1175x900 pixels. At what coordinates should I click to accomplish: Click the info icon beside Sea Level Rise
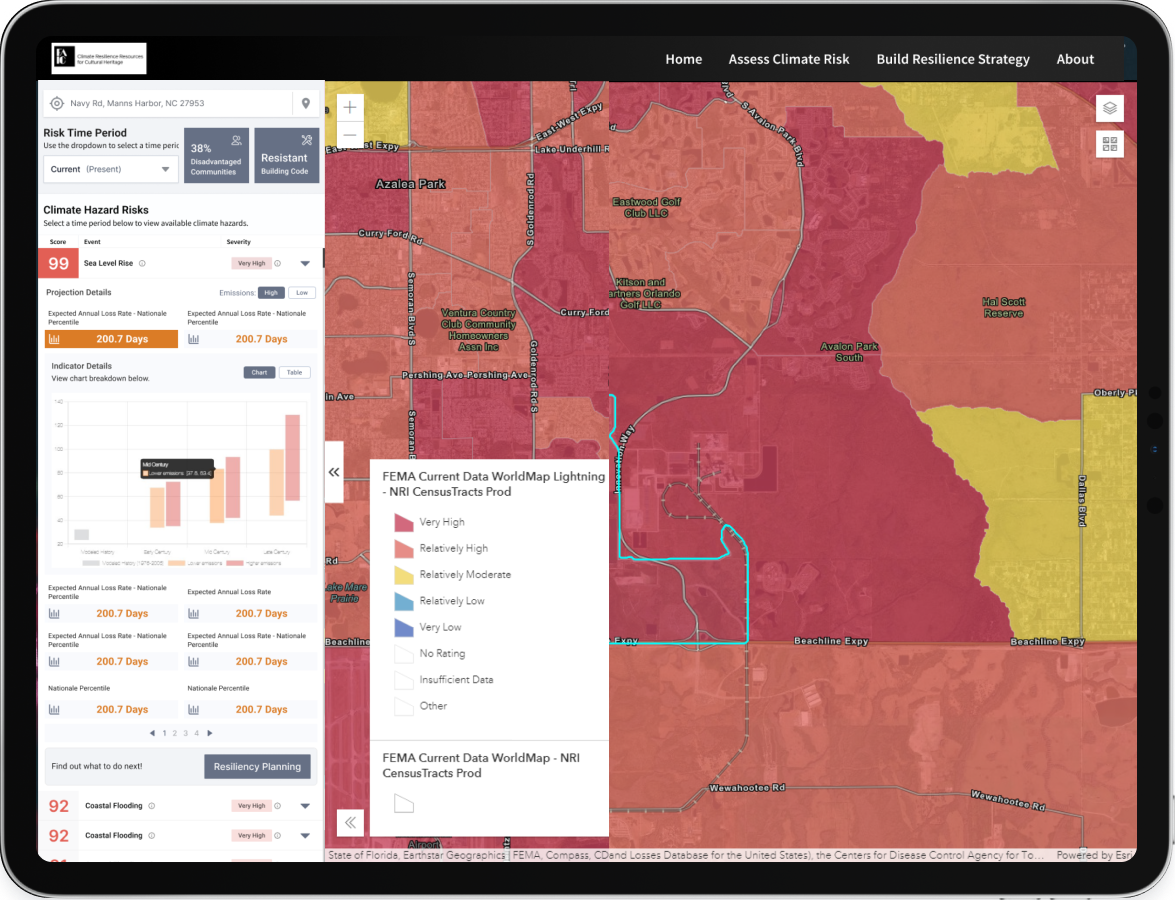pyautogui.click(x=142, y=264)
